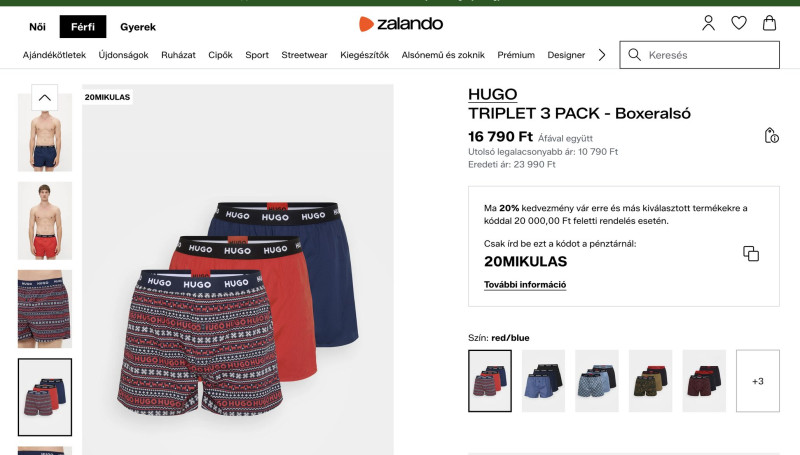Click the price tag info icon

tap(771, 135)
